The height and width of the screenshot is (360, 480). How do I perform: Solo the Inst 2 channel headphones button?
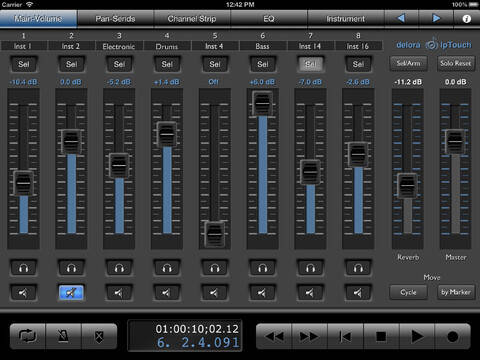pyautogui.click(x=71, y=268)
